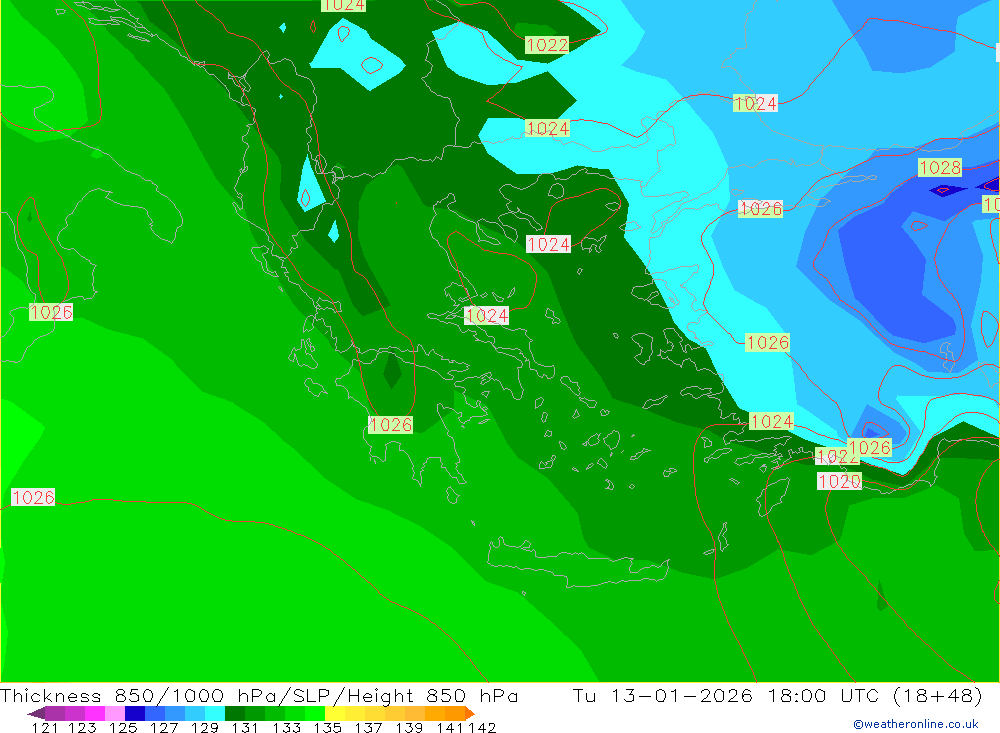Click legend value 131
This screenshot has width=1000, height=733.
click(x=245, y=727)
